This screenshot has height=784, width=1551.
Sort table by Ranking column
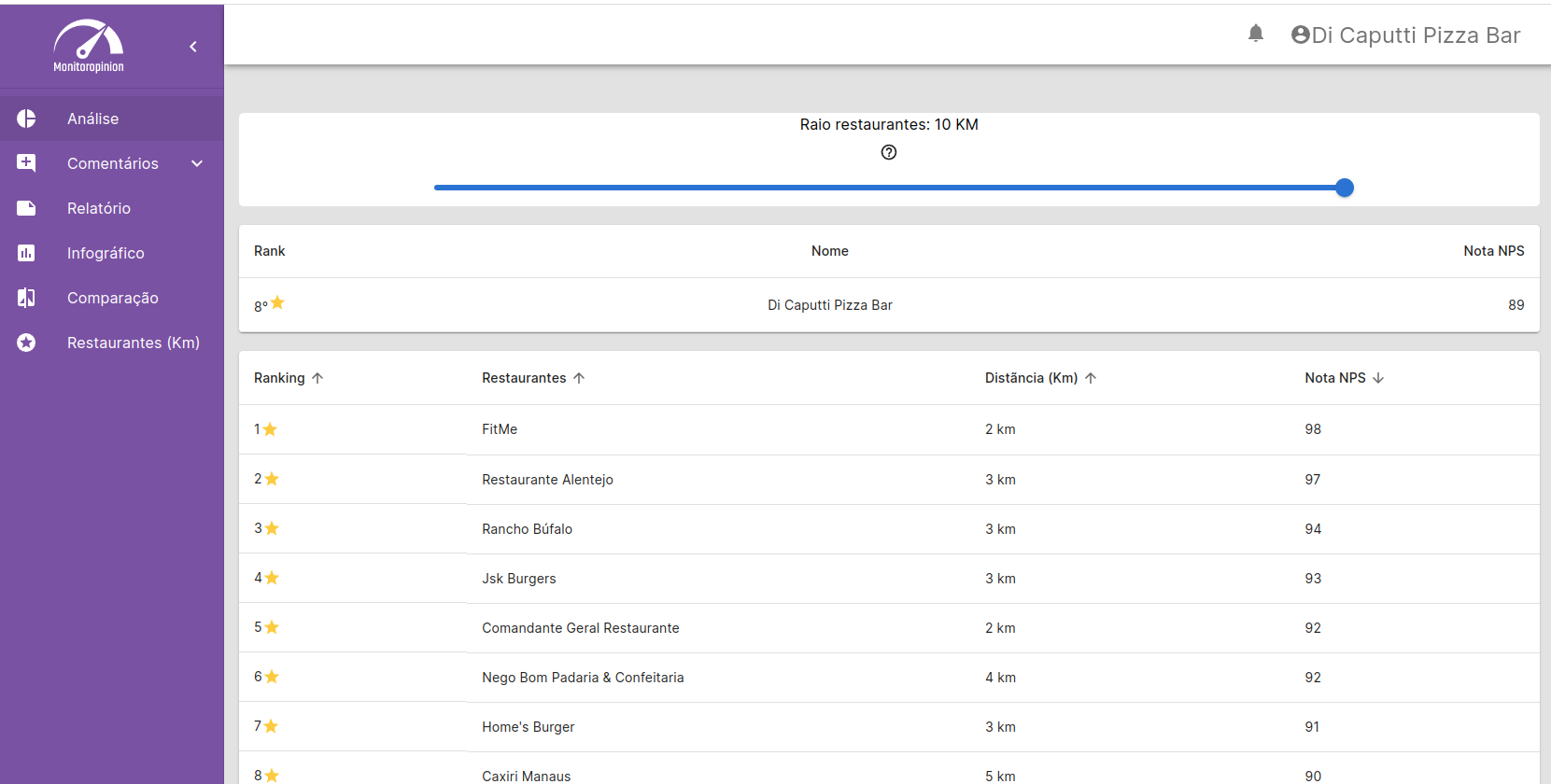coord(280,378)
